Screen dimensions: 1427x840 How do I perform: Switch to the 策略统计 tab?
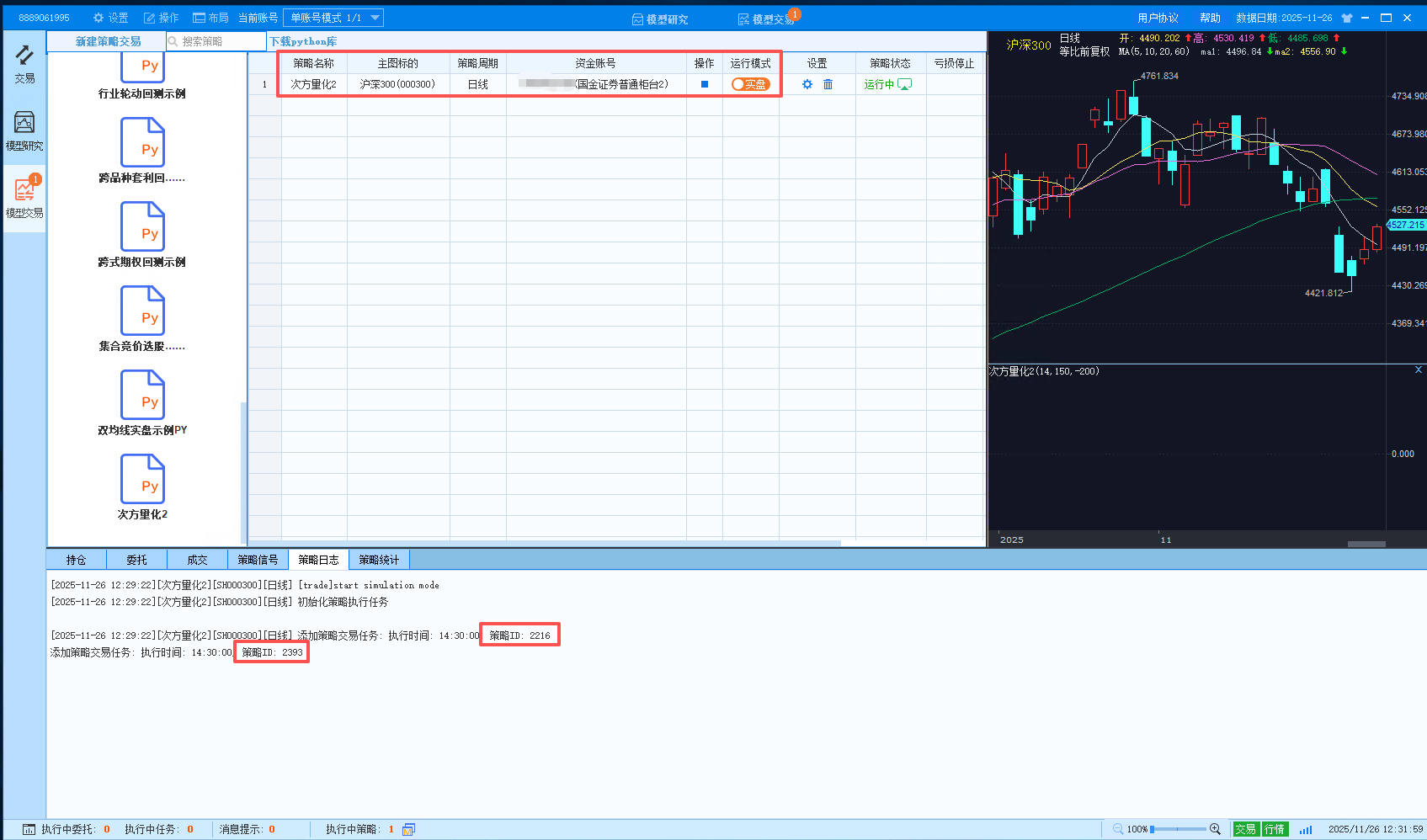coord(379,560)
